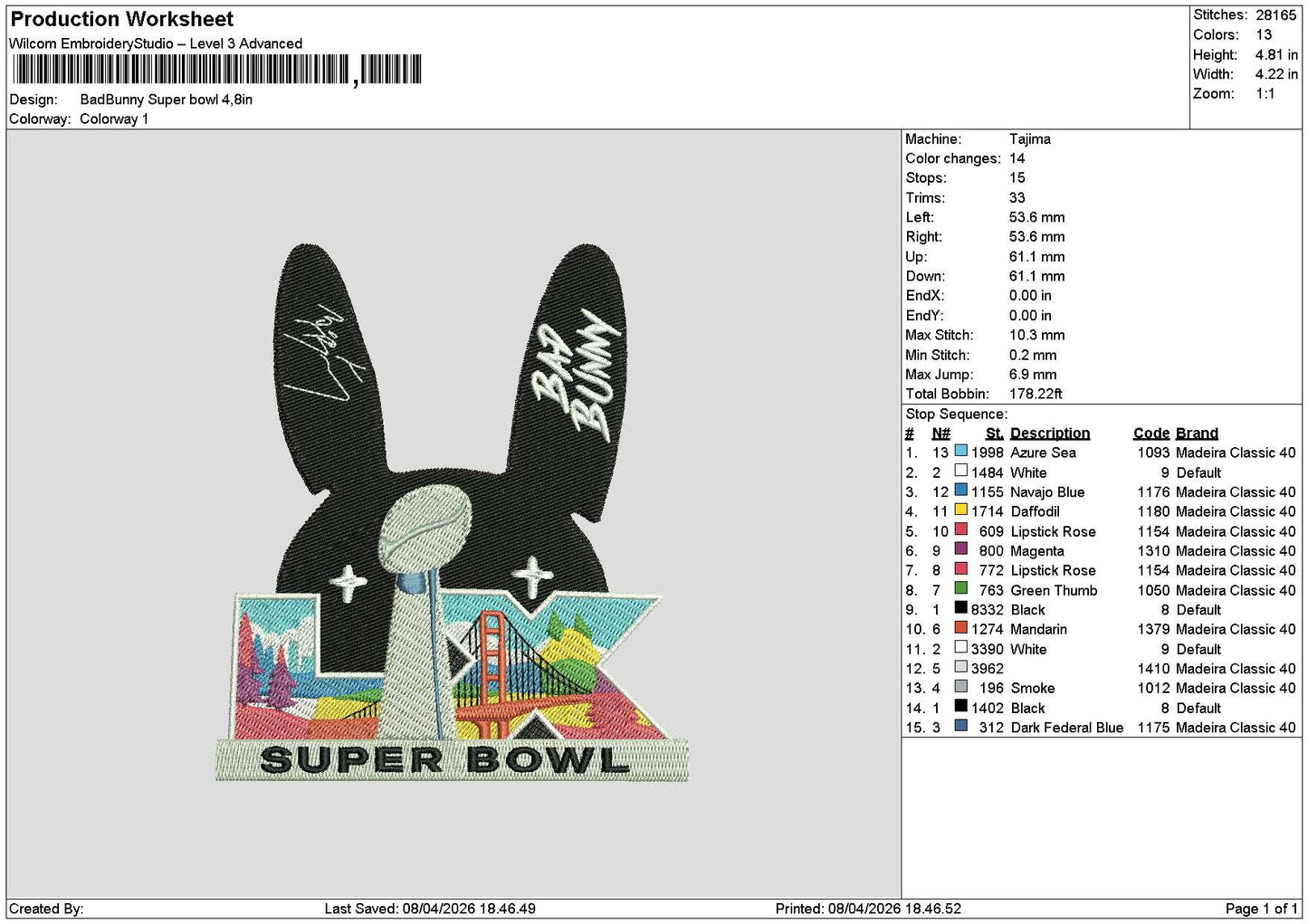This screenshot has width=1308, height=924.
Task: Click the Total Bobbin value 178.22ft
Action: 1036,394
